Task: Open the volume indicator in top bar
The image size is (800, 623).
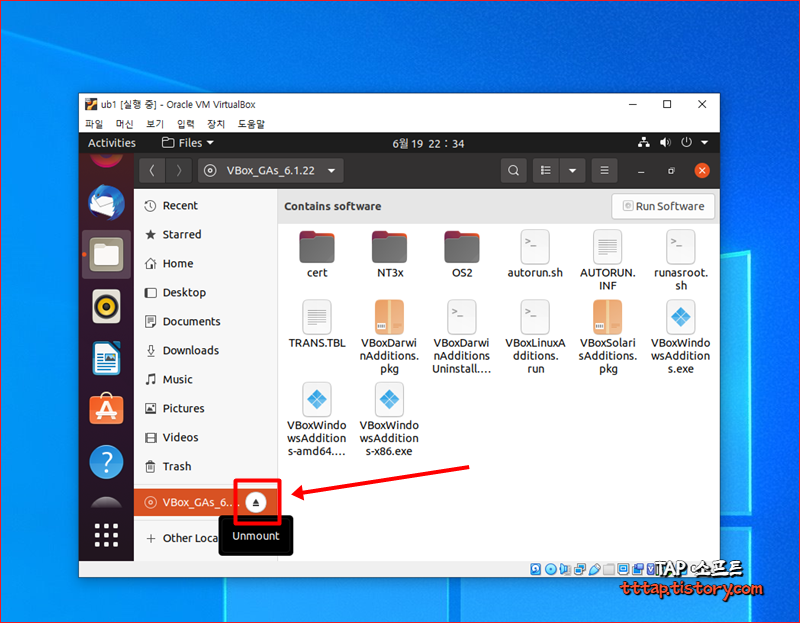Action: [x=665, y=143]
